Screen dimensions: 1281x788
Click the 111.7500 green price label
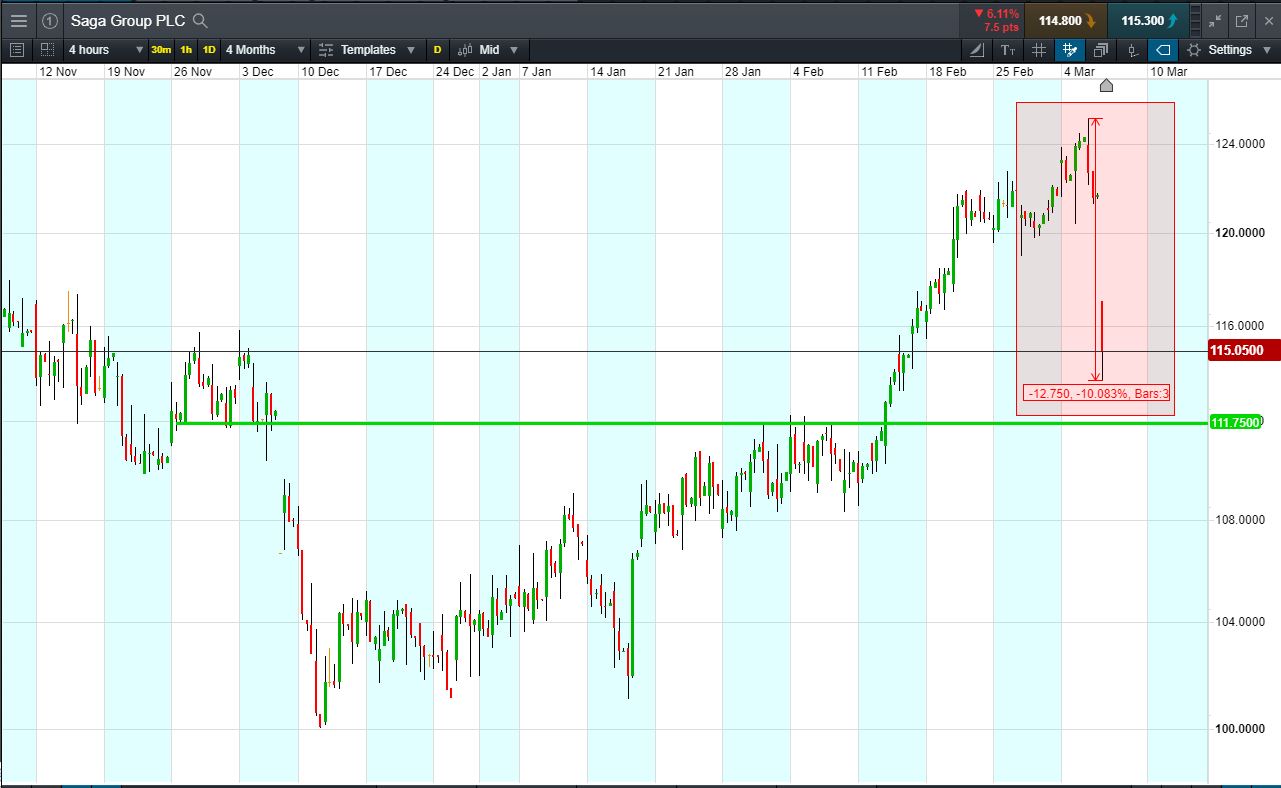[x=1237, y=423]
